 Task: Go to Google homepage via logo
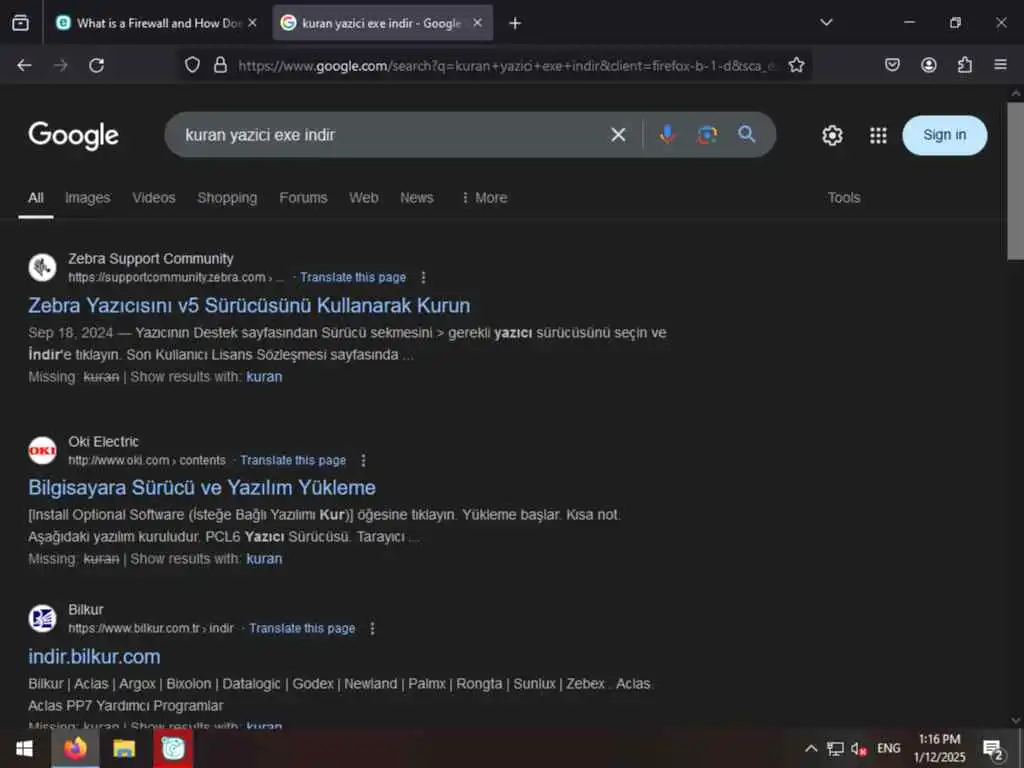tap(73, 135)
